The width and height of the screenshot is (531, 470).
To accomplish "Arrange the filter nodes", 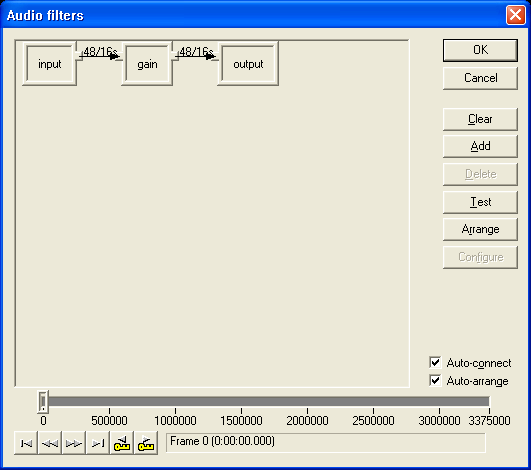I will click(480, 229).
